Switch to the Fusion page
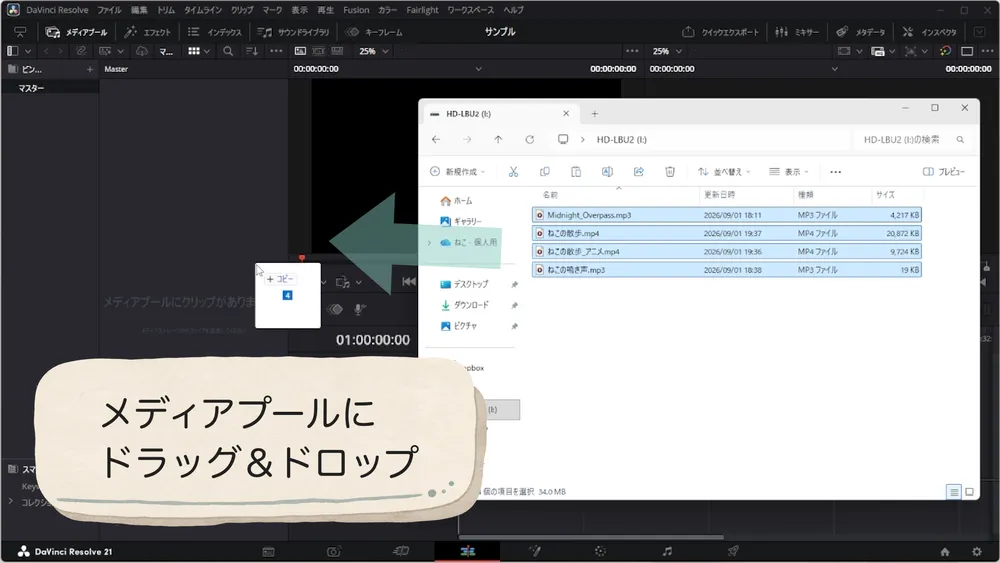This screenshot has width=1000, height=563. [534, 552]
